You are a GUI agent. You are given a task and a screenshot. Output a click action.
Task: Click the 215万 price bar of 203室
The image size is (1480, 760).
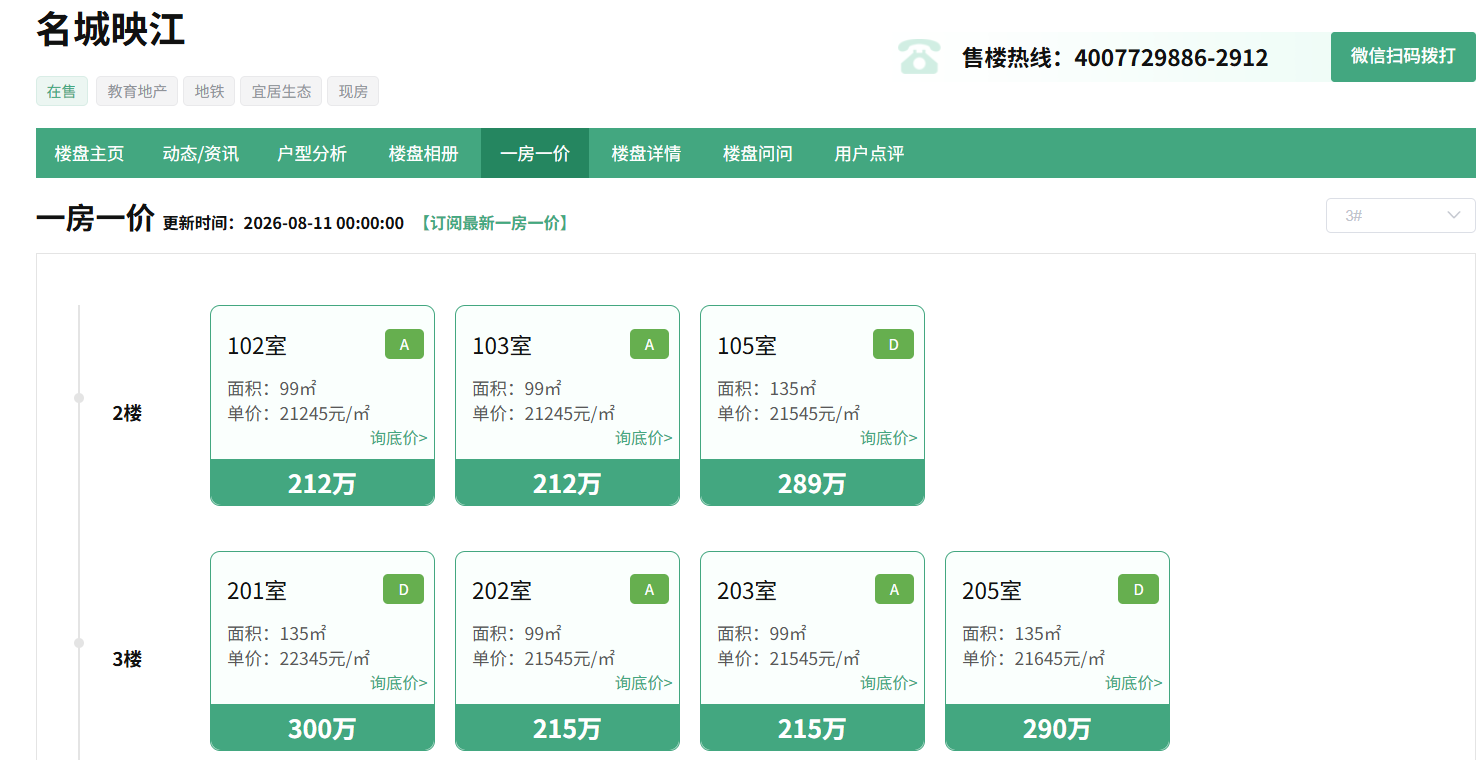pyautogui.click(x=812, y=728)
